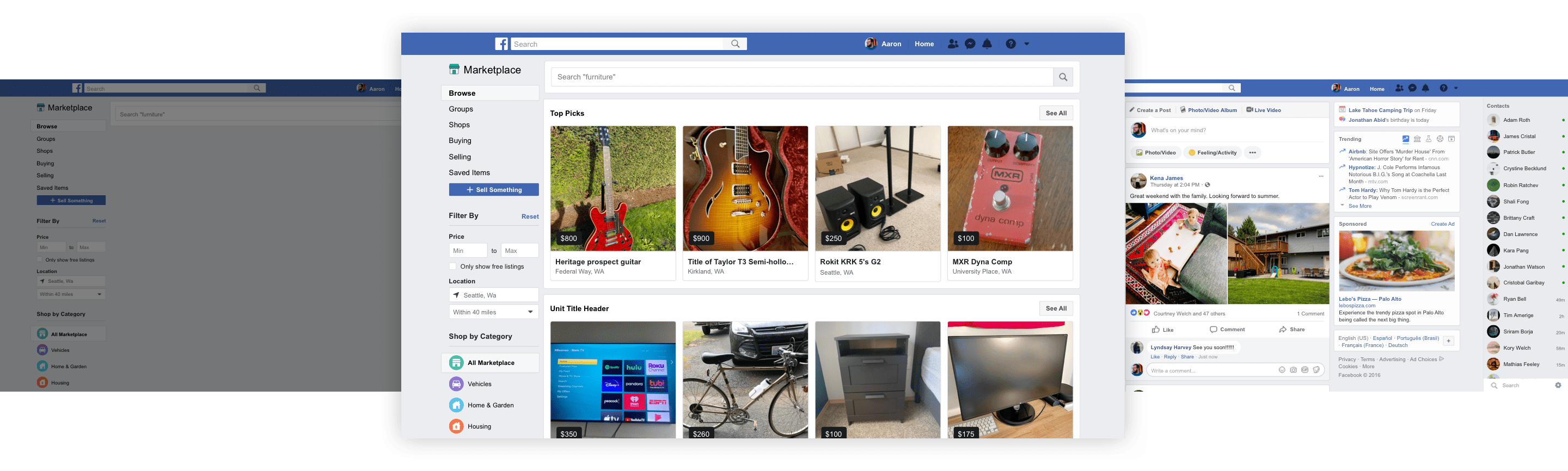Open MXR Dyna Comp listing
The height and width of the screenshot is (471, 1568).
1010,203
